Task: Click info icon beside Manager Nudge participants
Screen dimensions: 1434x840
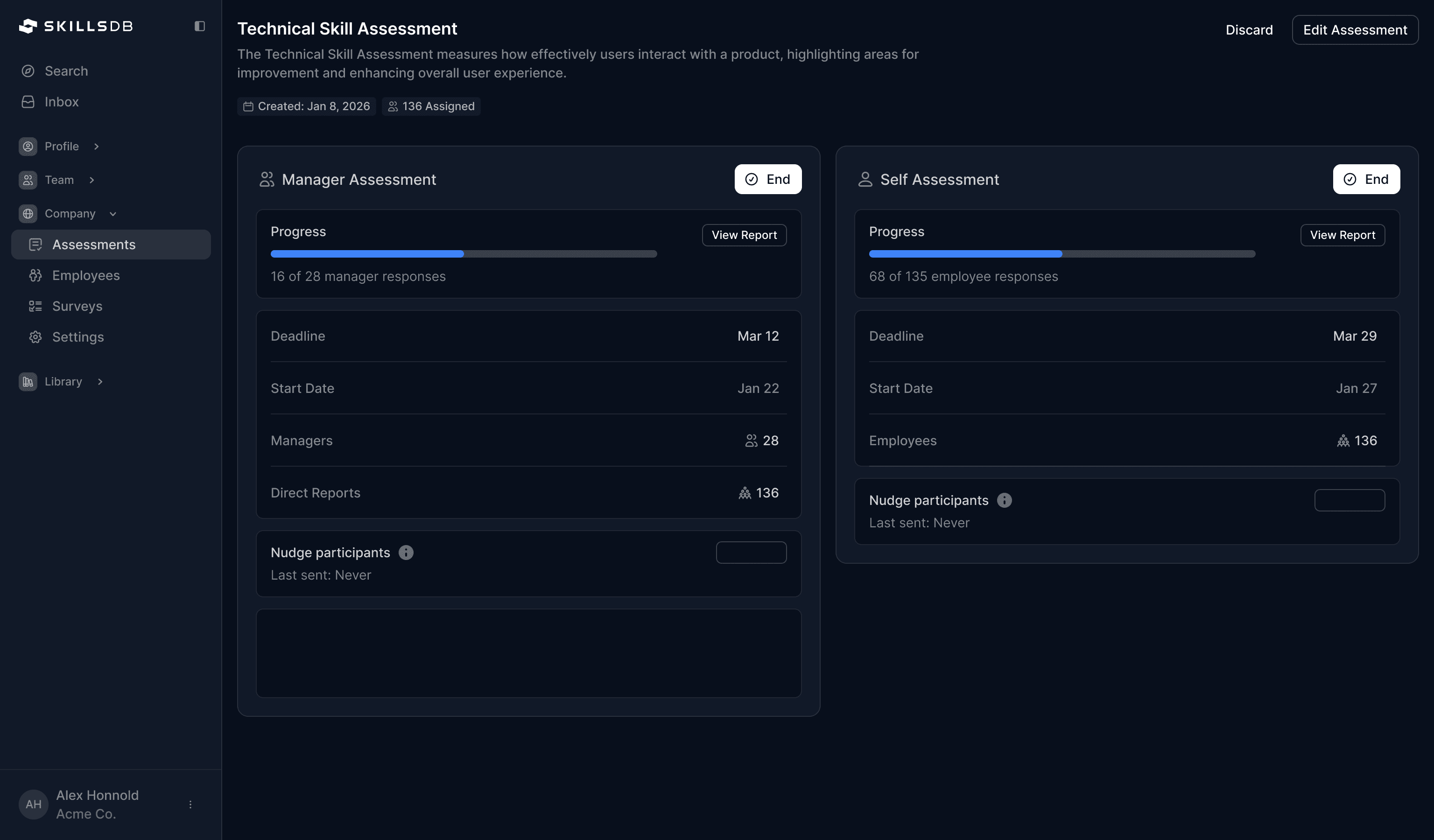Action: tap(406, 553)
